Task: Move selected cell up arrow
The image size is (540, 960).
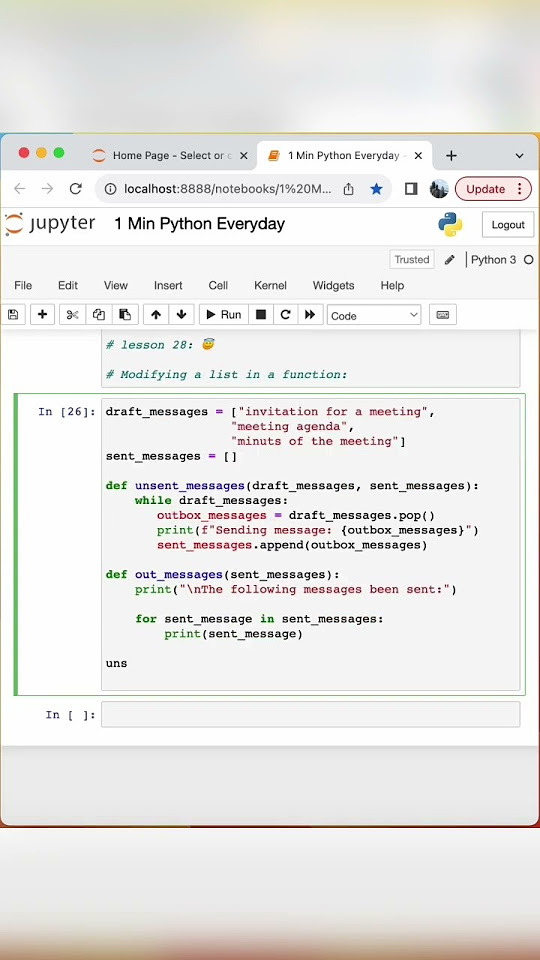Action: click(x=156, y=315)
